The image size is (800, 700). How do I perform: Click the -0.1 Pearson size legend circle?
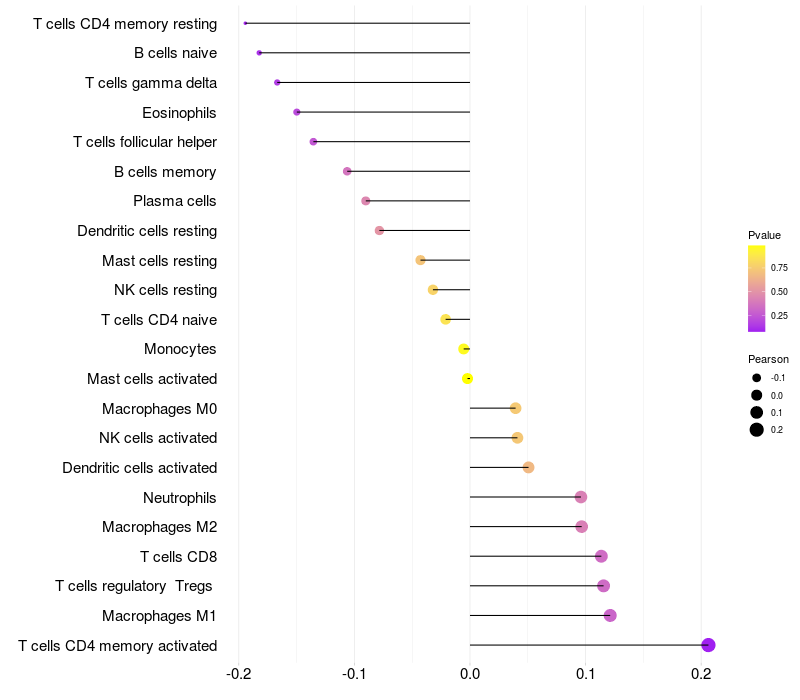pos(757,378)
